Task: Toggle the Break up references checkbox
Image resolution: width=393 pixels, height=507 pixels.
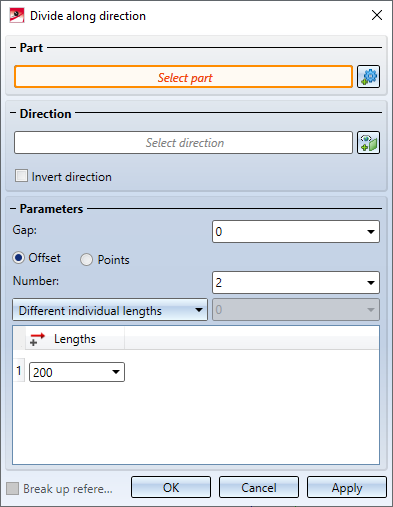Action: [13, 489]
